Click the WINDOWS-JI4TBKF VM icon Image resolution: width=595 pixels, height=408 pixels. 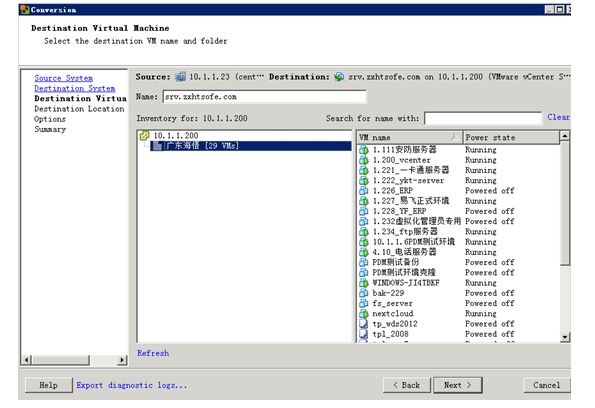[364, 283]
